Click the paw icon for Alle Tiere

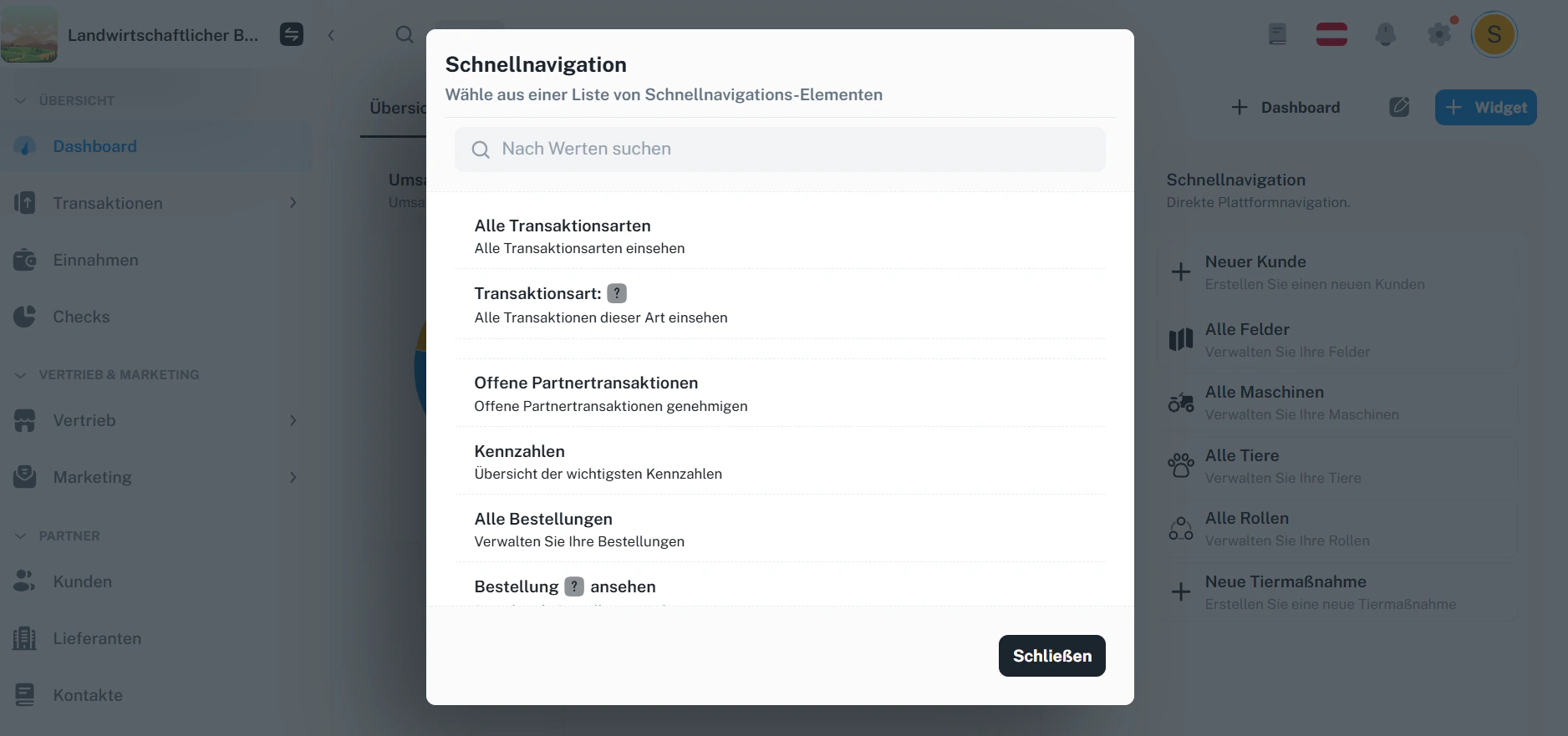1180,465
